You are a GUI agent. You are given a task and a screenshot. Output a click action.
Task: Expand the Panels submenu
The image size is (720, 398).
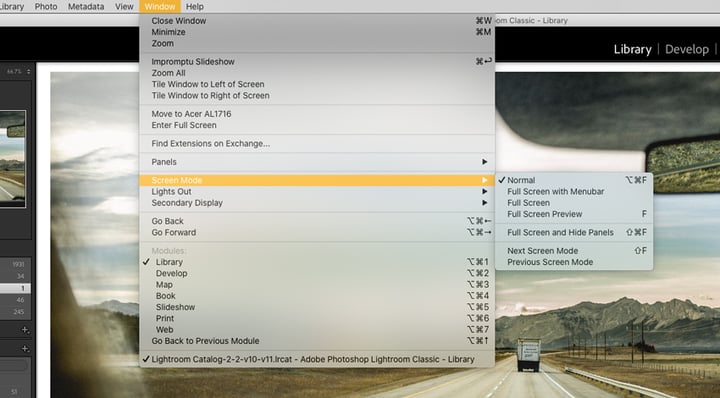pos(317,162)
